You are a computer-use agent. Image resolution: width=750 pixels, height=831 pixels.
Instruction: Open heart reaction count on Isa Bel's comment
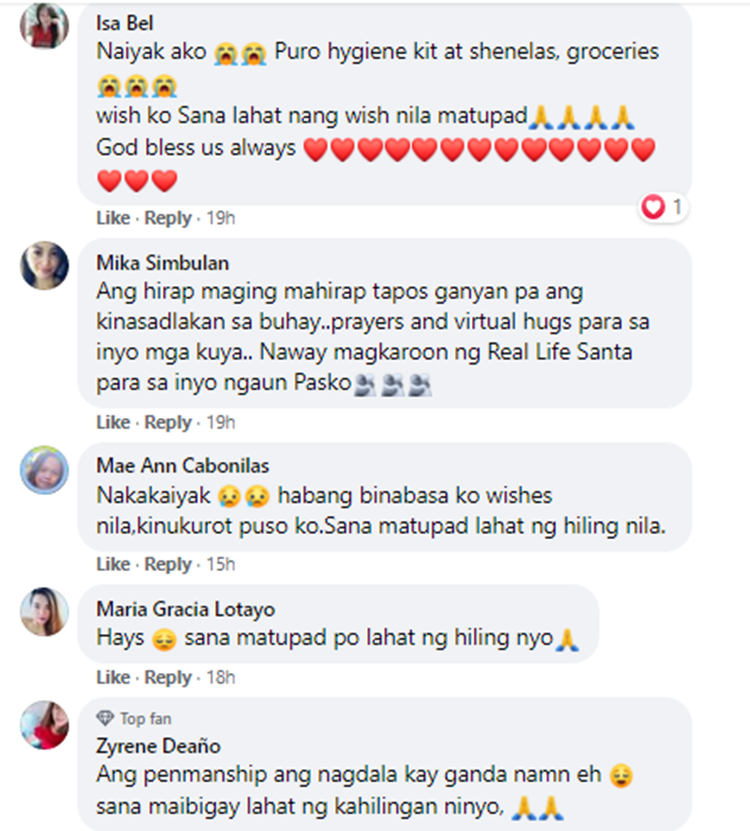[x=663, y=207]
